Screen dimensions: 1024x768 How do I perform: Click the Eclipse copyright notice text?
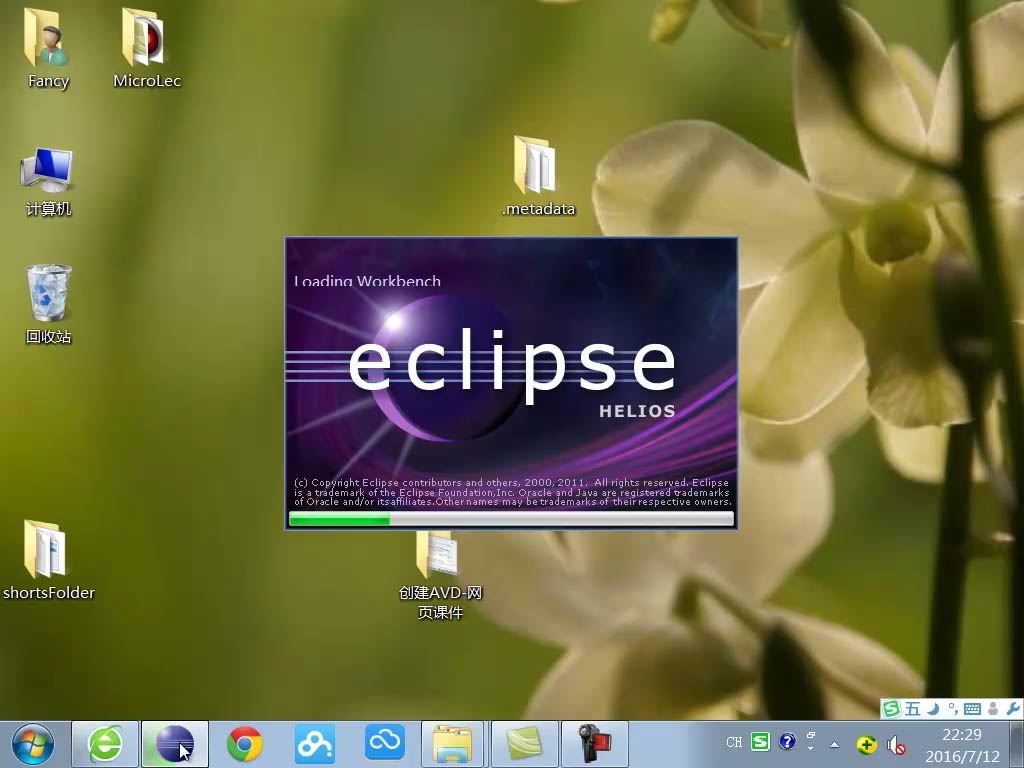point(513,492)
